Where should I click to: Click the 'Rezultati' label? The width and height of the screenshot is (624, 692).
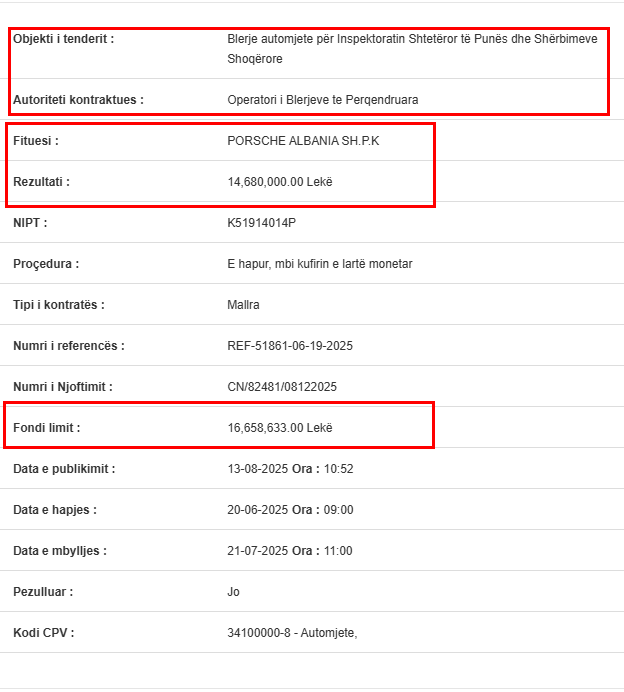coord(42,182)
